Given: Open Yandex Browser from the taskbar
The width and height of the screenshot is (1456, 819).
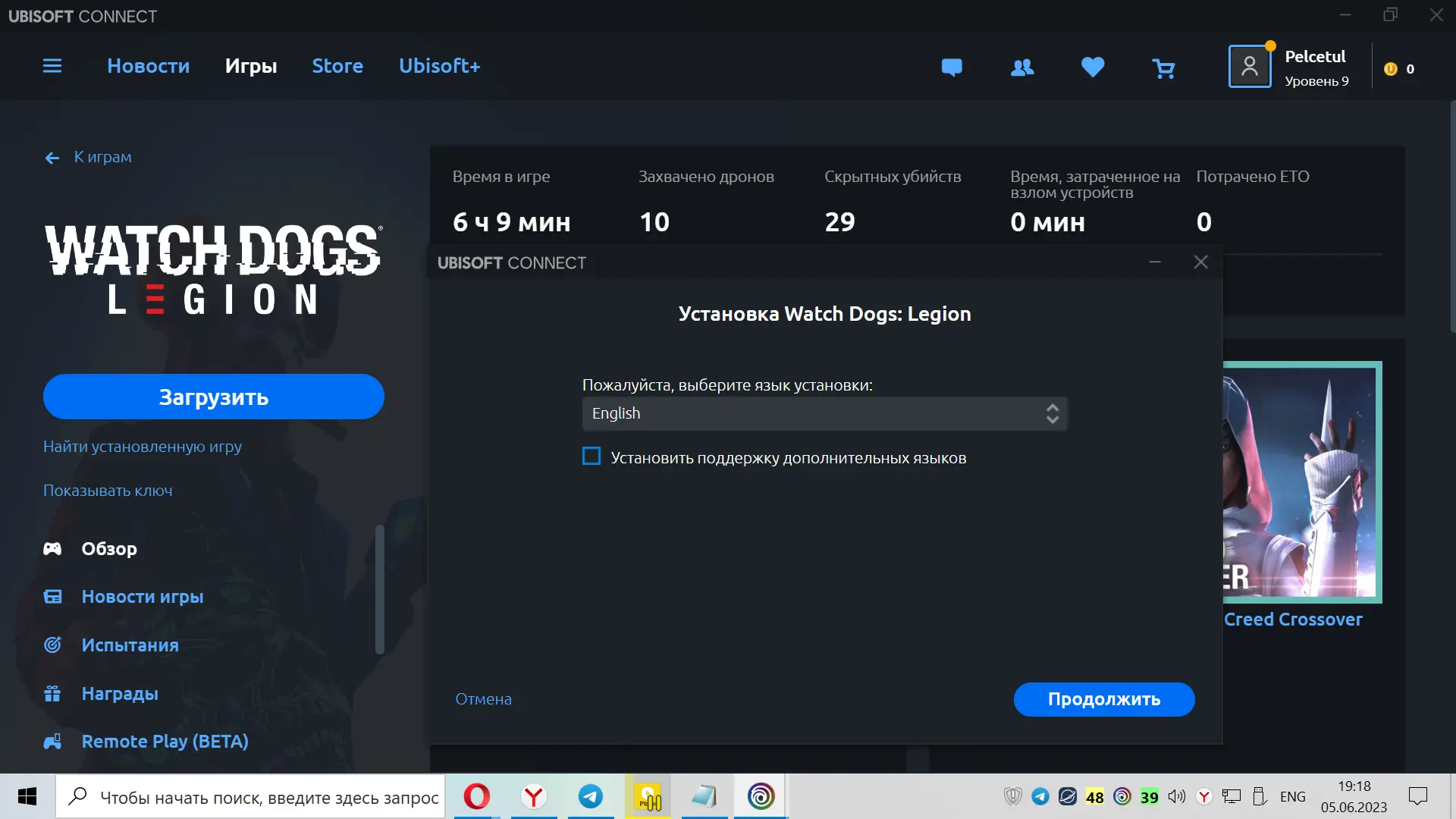Looking at the screenshot, I should tap(534, 796).
